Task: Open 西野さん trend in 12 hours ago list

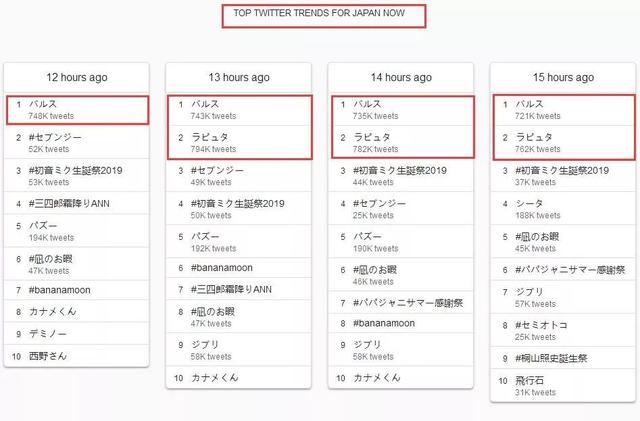Action: coord(50,355)
